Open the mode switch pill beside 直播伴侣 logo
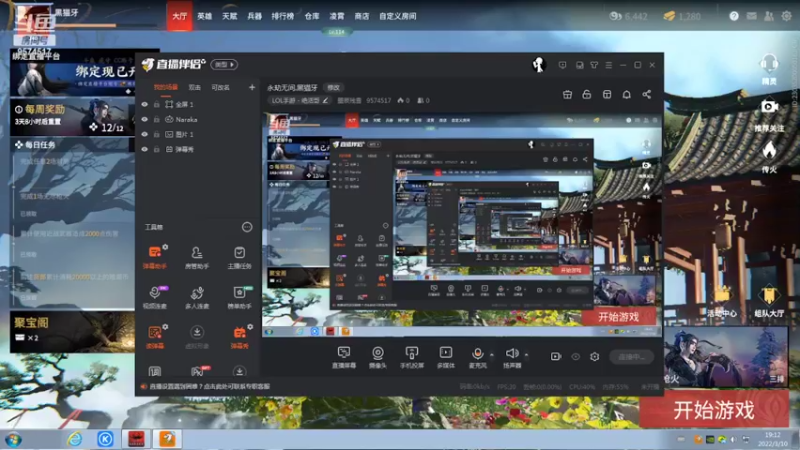Screen dimensions: 800x450 [224, 65]
